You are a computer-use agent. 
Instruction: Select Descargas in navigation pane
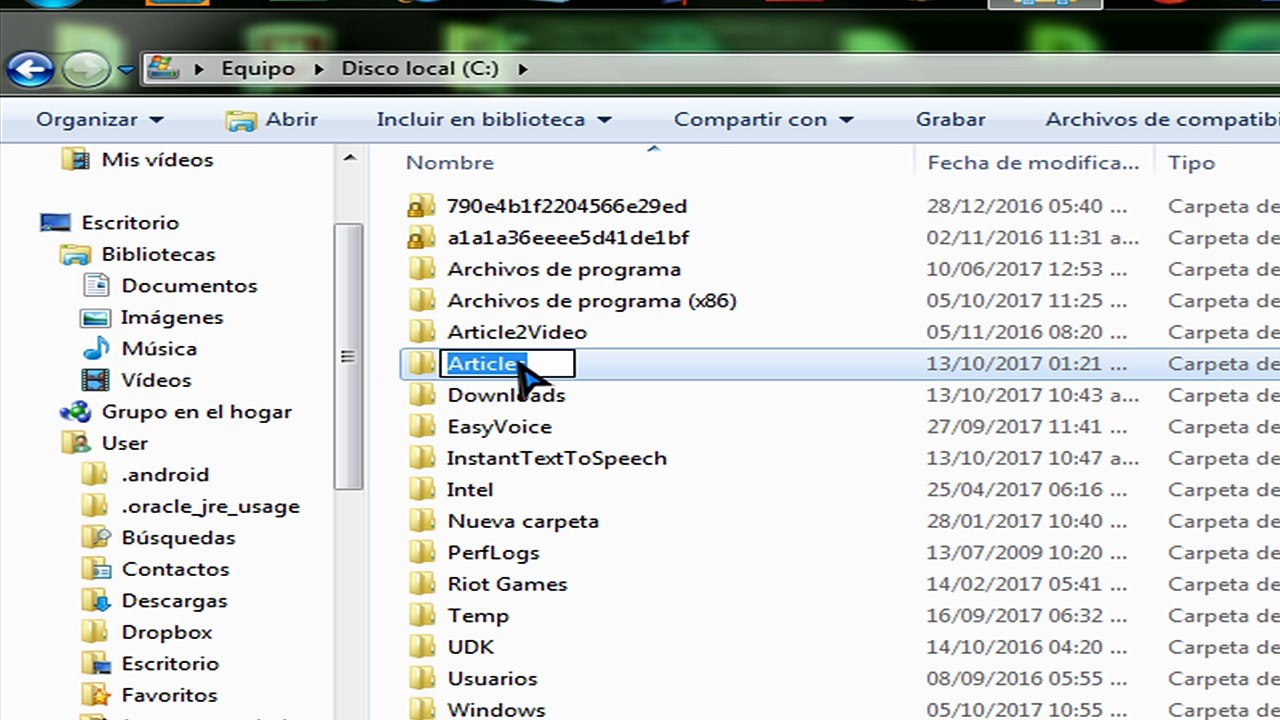click(174, 600)
